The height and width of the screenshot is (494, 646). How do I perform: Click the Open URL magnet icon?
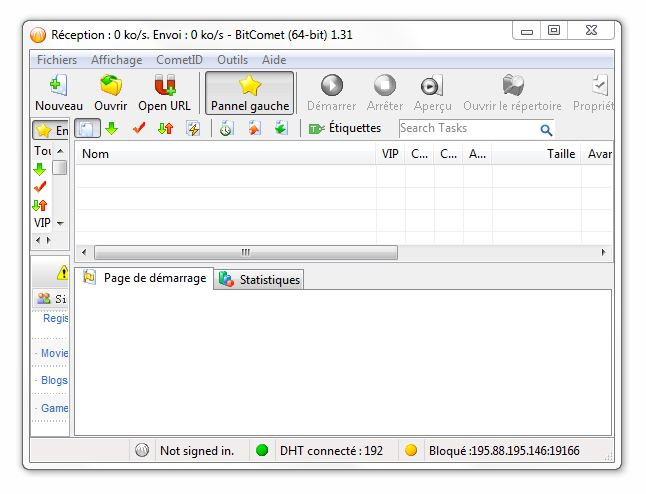pos(164,85)
